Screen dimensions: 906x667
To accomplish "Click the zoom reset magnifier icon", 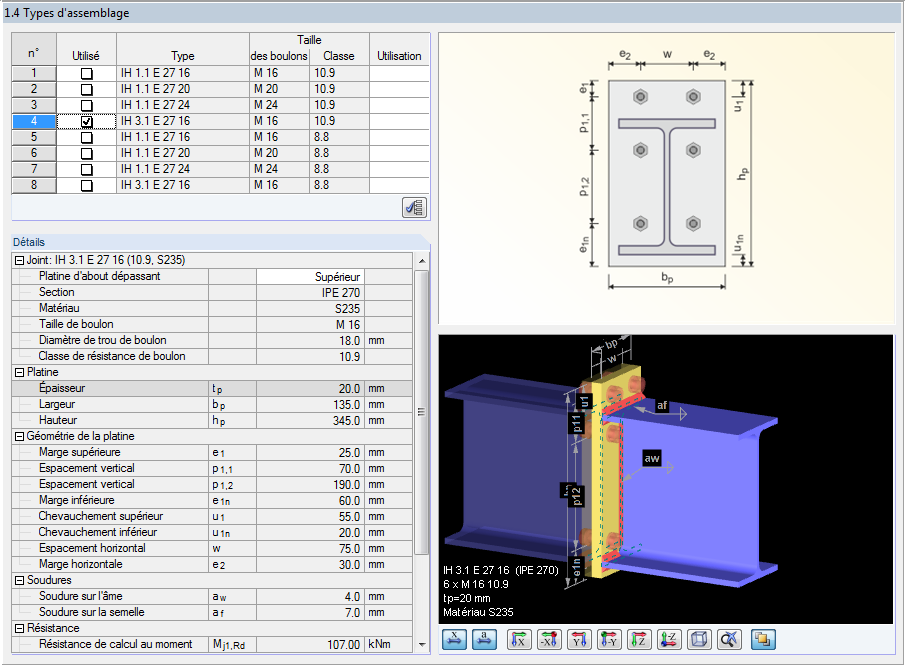I will [729, 639].
